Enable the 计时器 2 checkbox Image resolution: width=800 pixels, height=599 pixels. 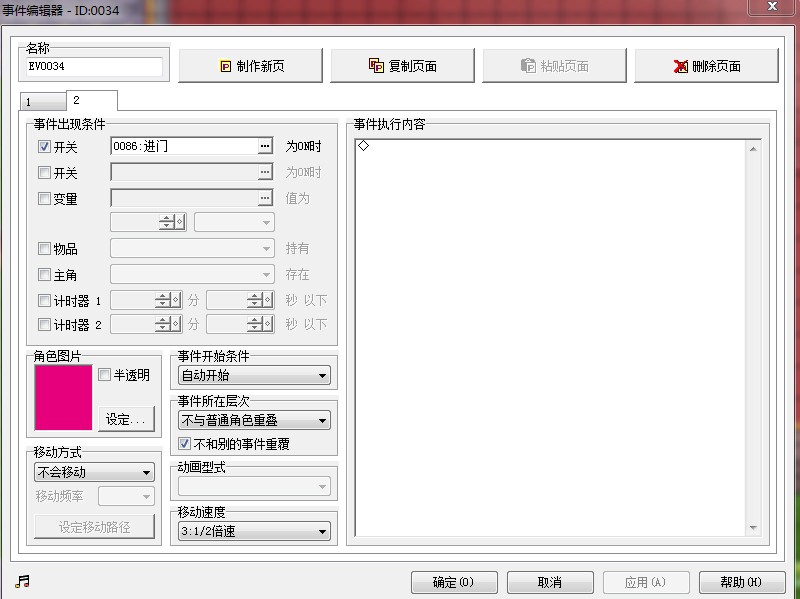(44, 324)
